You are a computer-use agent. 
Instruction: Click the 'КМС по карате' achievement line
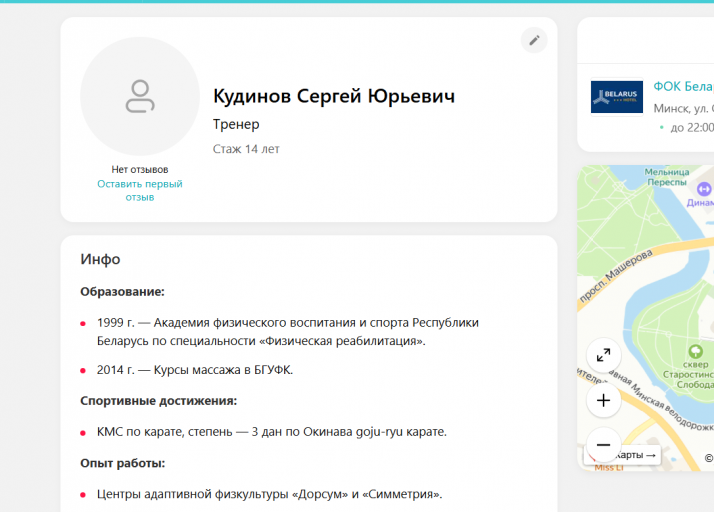coord(272,432)
